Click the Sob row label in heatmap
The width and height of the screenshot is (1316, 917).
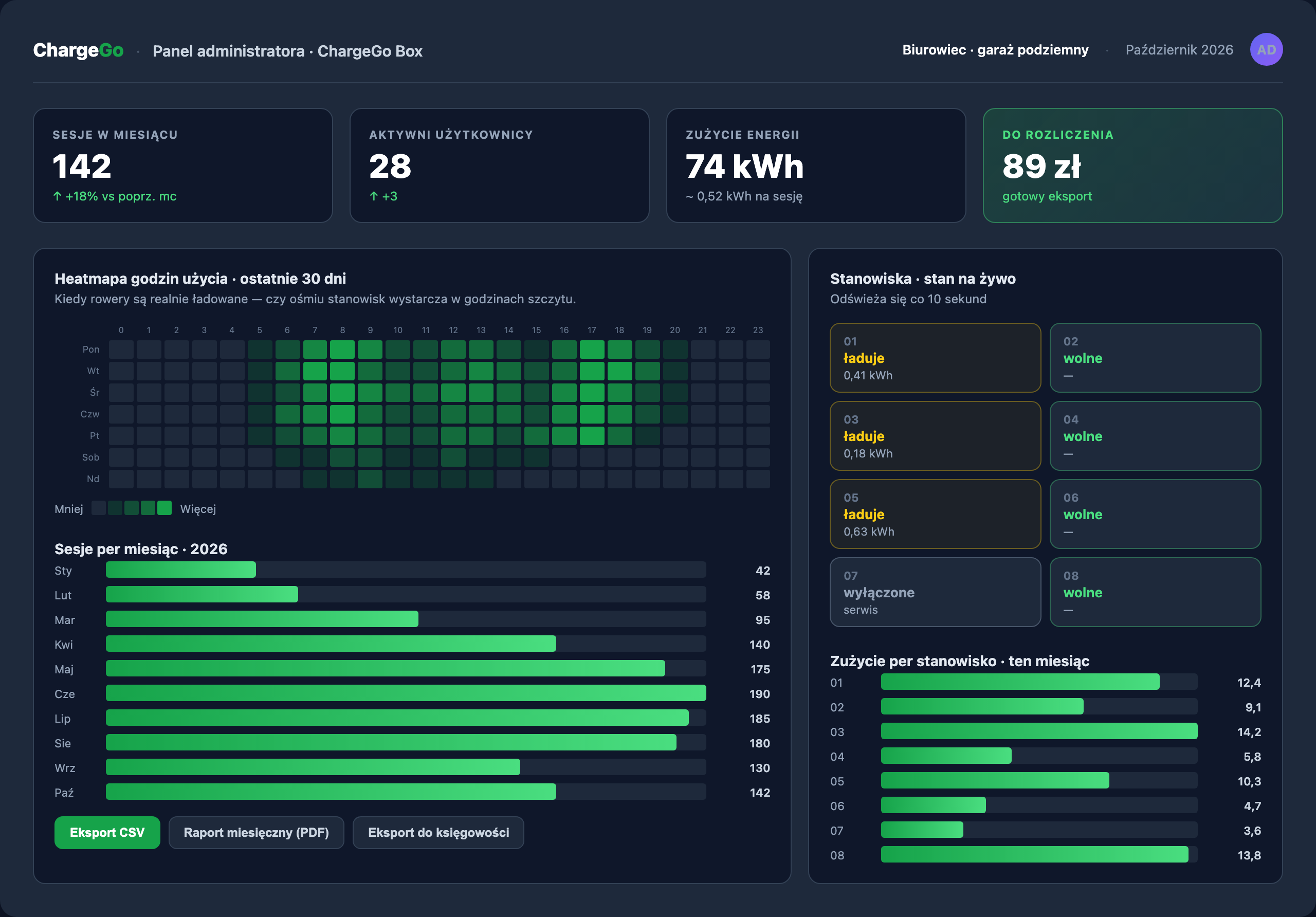click(x=90, y=457)
